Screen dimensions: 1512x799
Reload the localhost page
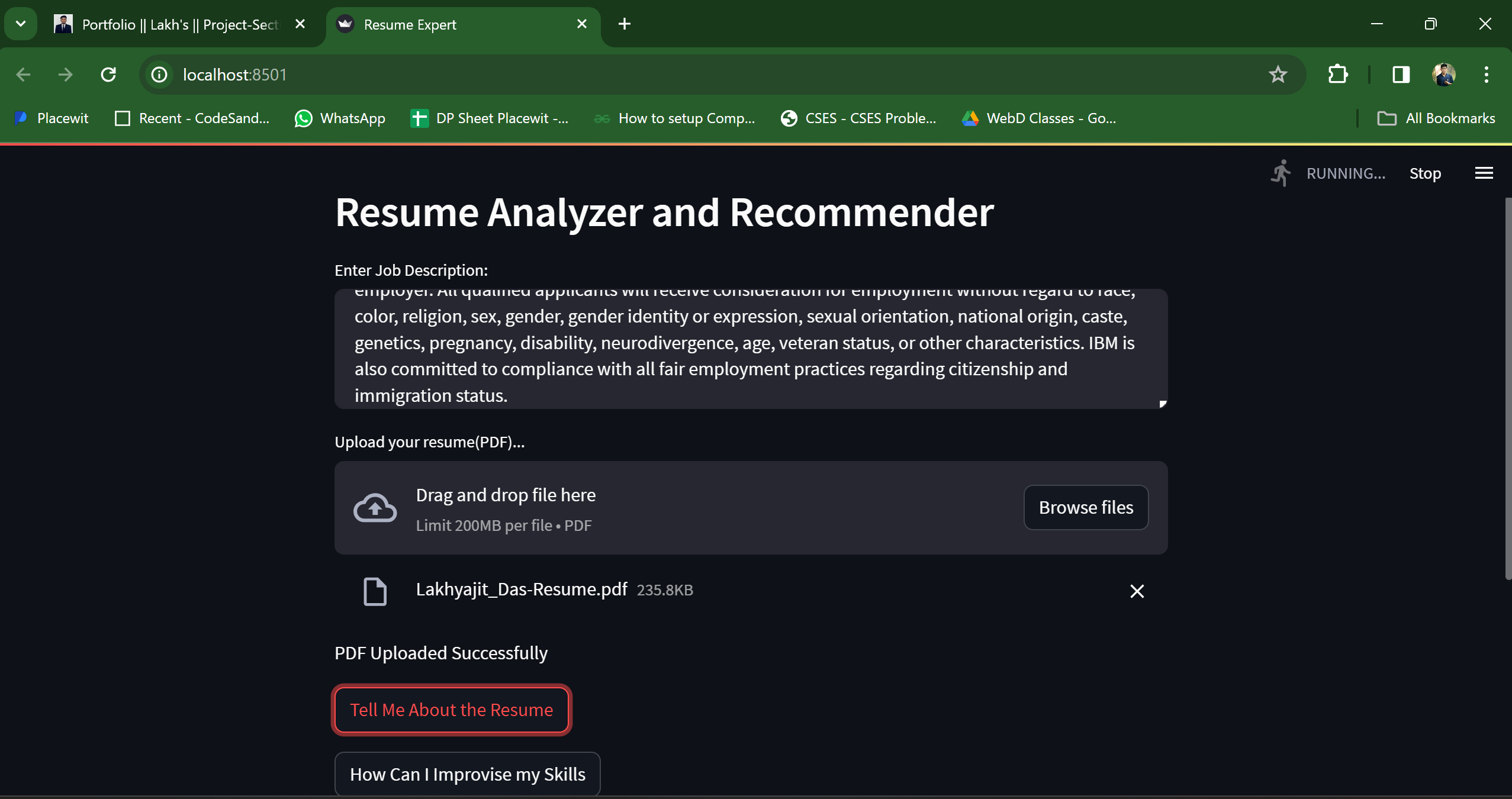[x=108, y=75]
